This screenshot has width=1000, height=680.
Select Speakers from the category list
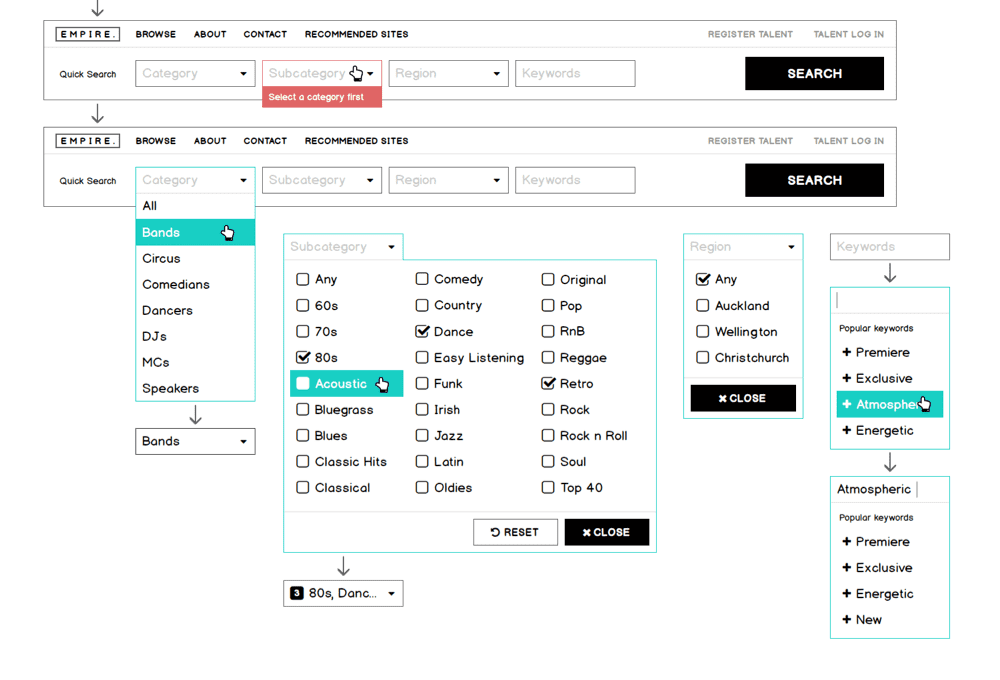(x=195, y=388)
